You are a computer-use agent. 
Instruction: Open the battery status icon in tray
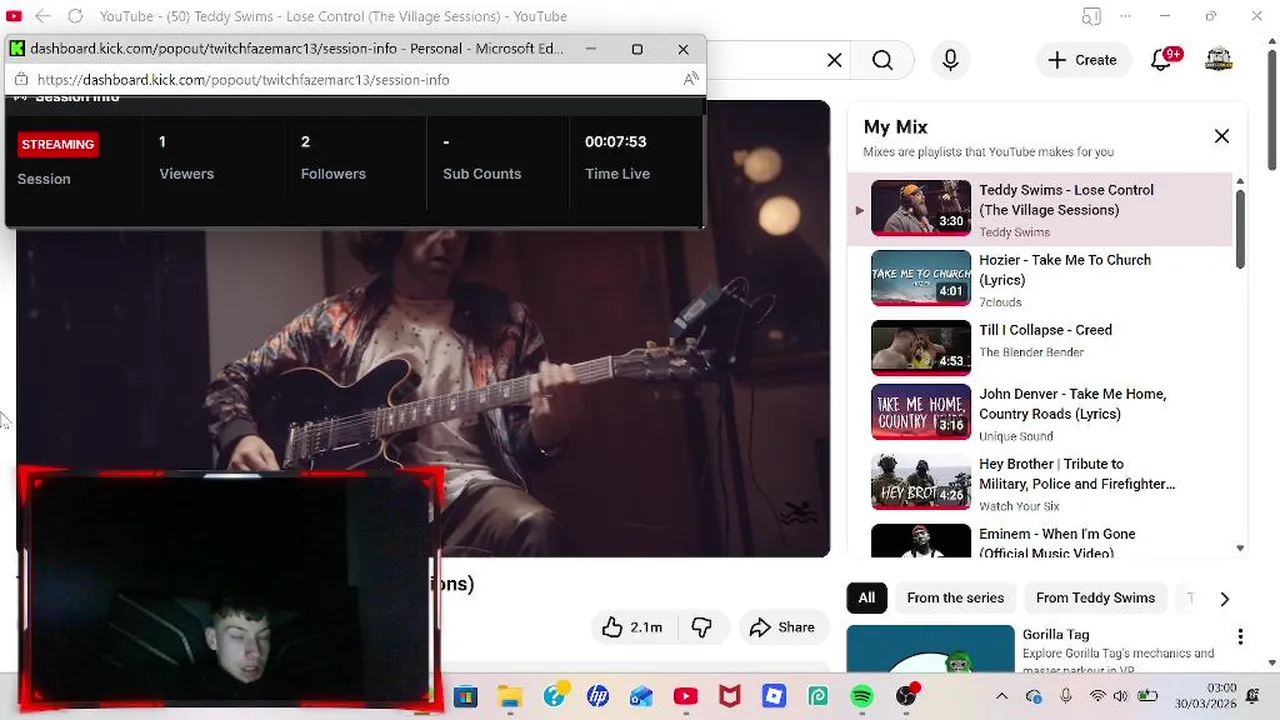(x=1147, y=696)
